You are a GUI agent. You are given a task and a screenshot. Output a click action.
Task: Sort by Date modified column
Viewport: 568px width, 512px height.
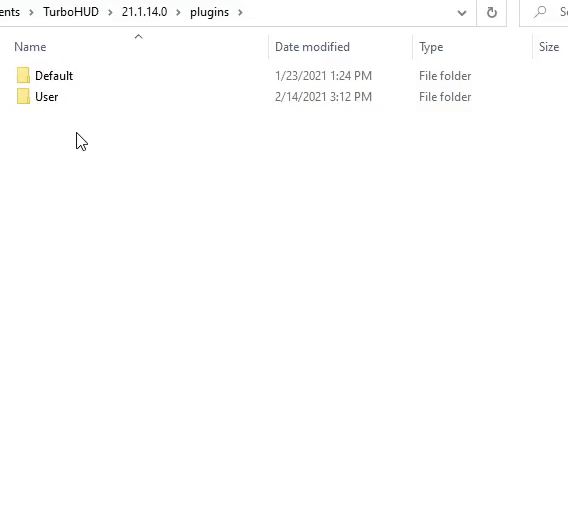312,47
